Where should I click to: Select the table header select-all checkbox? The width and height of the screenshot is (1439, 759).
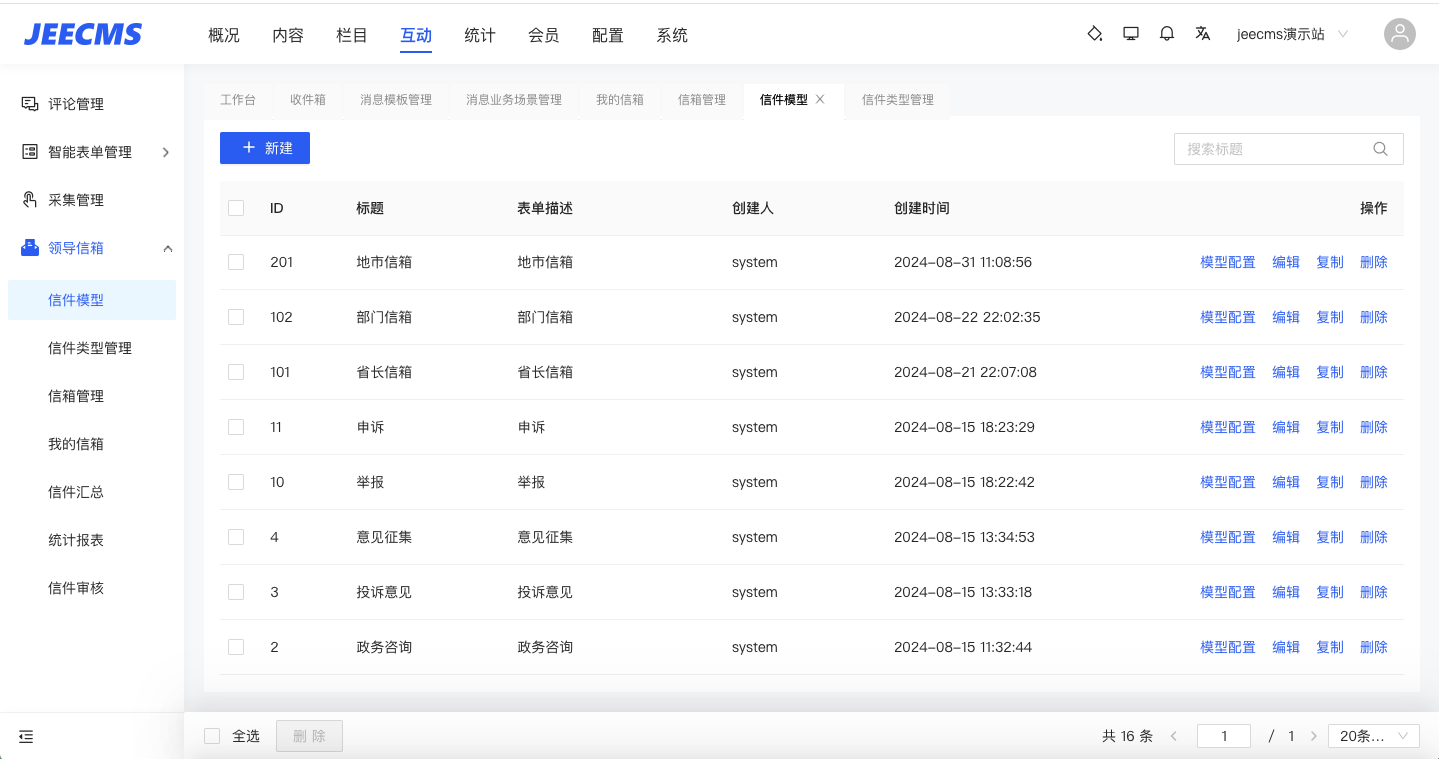point(236,208)
